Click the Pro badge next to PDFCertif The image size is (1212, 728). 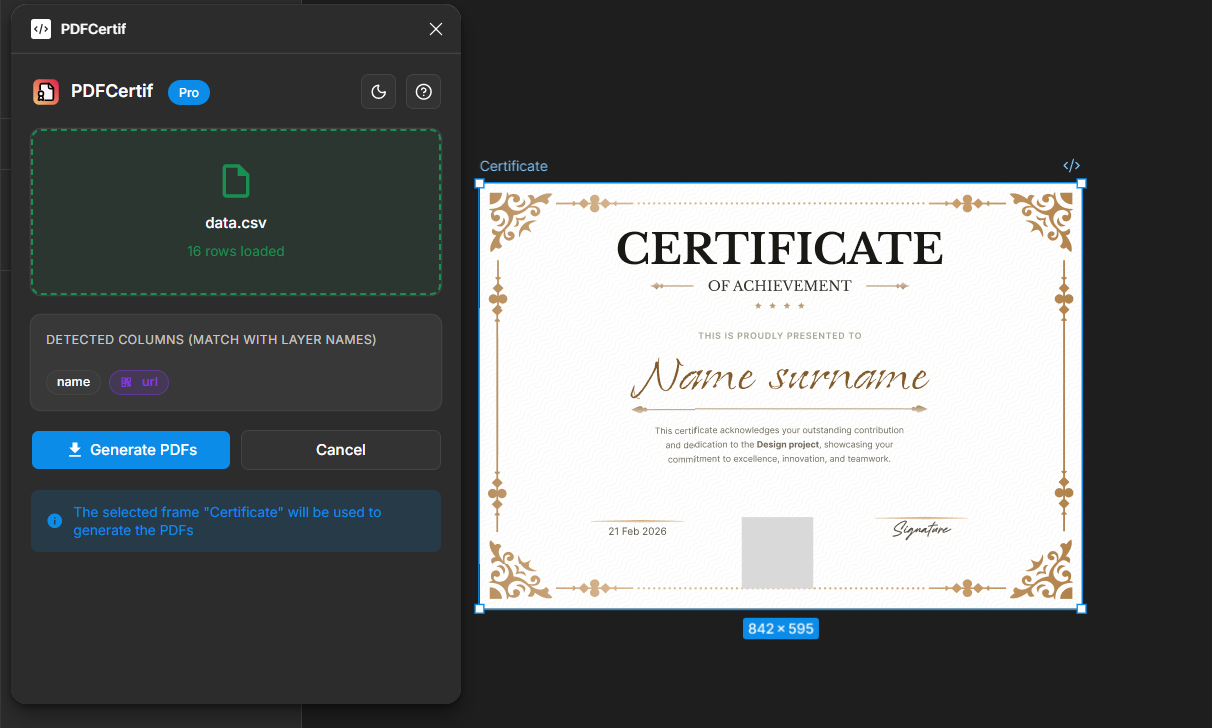[x=188, y=91]
